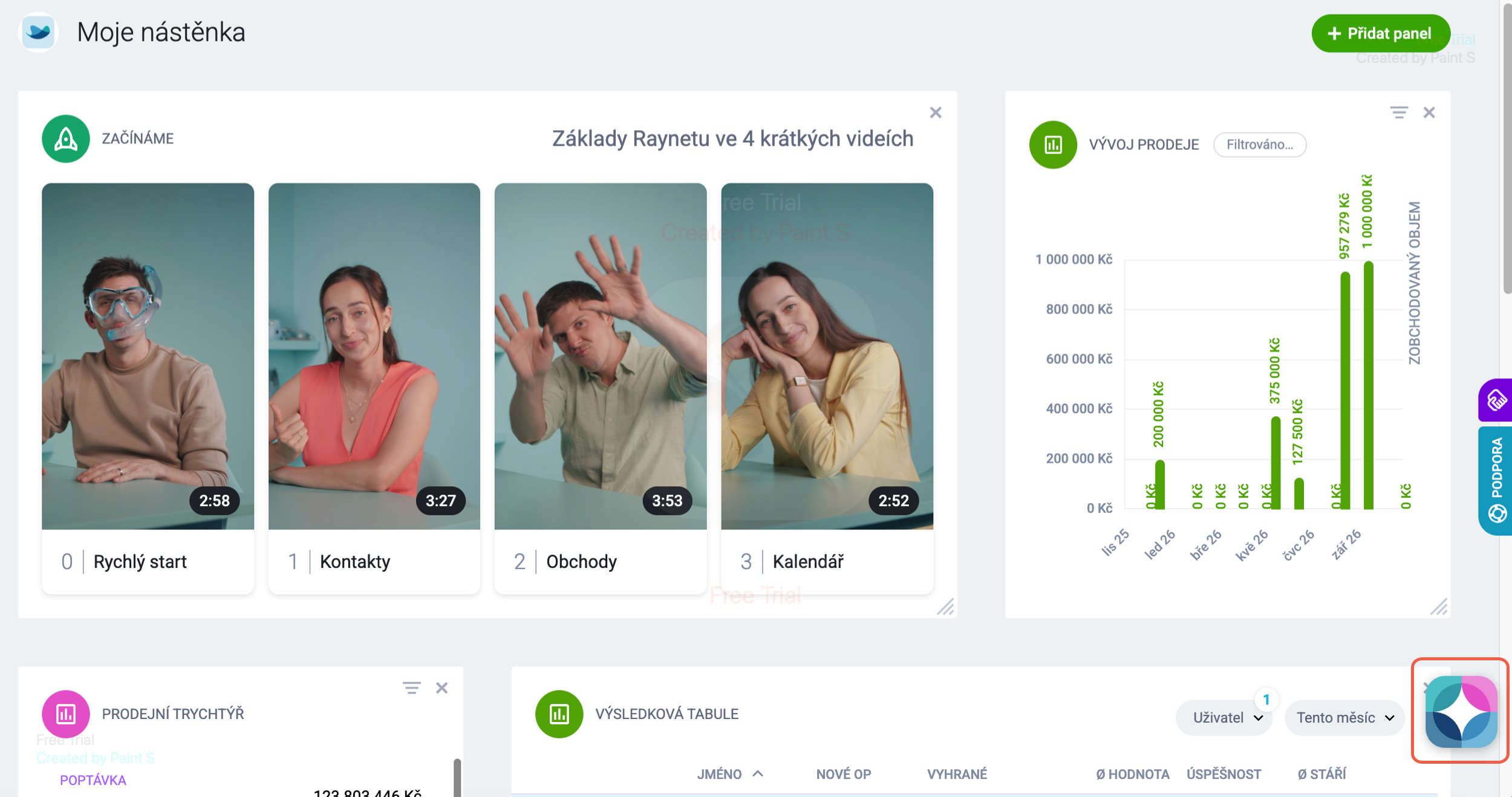Open filter settings of Vývoj prodeje panel

(1399, 112)
